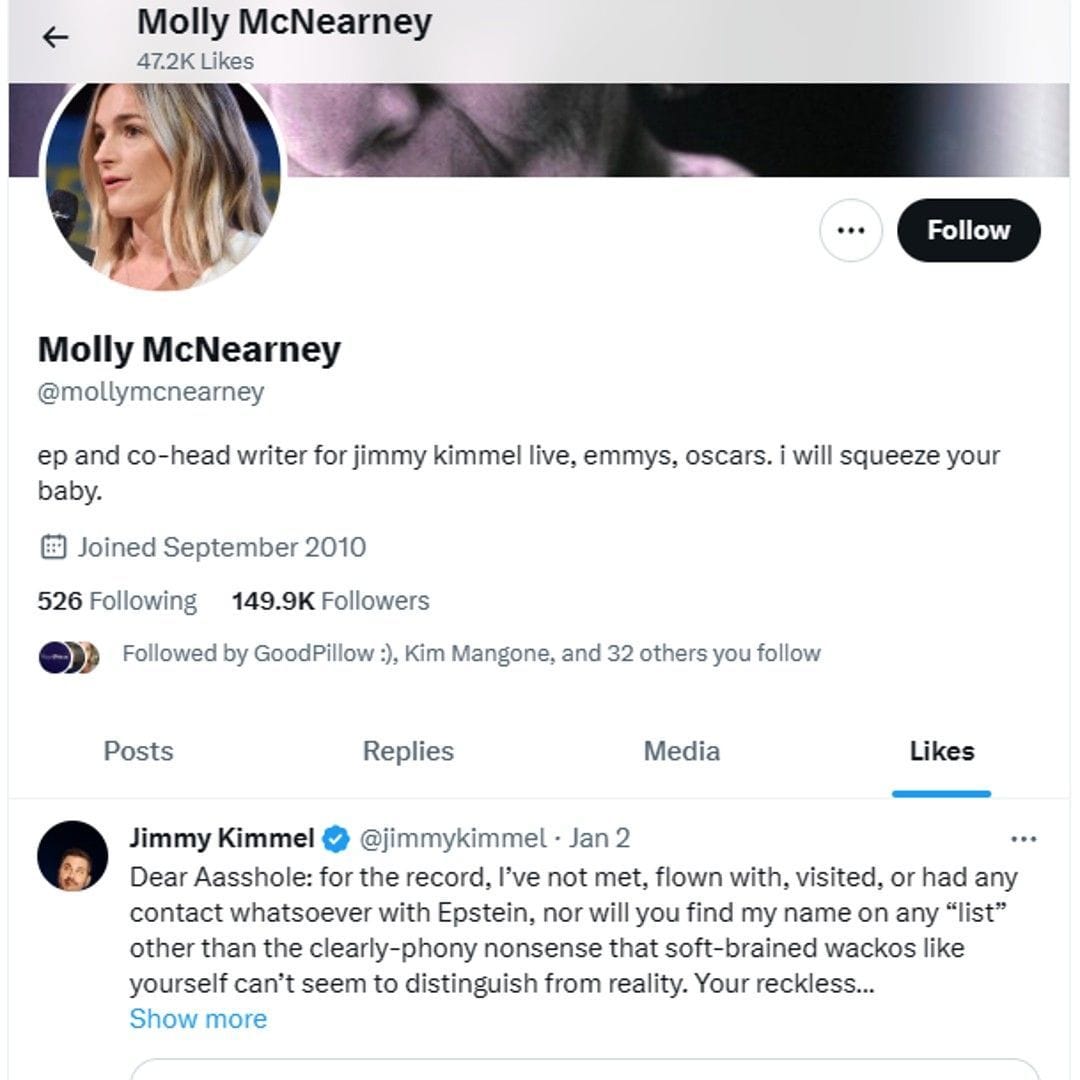Viewport: 1080px width, 1080px height.
Task: Open the profile more-options menu
Action: [851, 230]
